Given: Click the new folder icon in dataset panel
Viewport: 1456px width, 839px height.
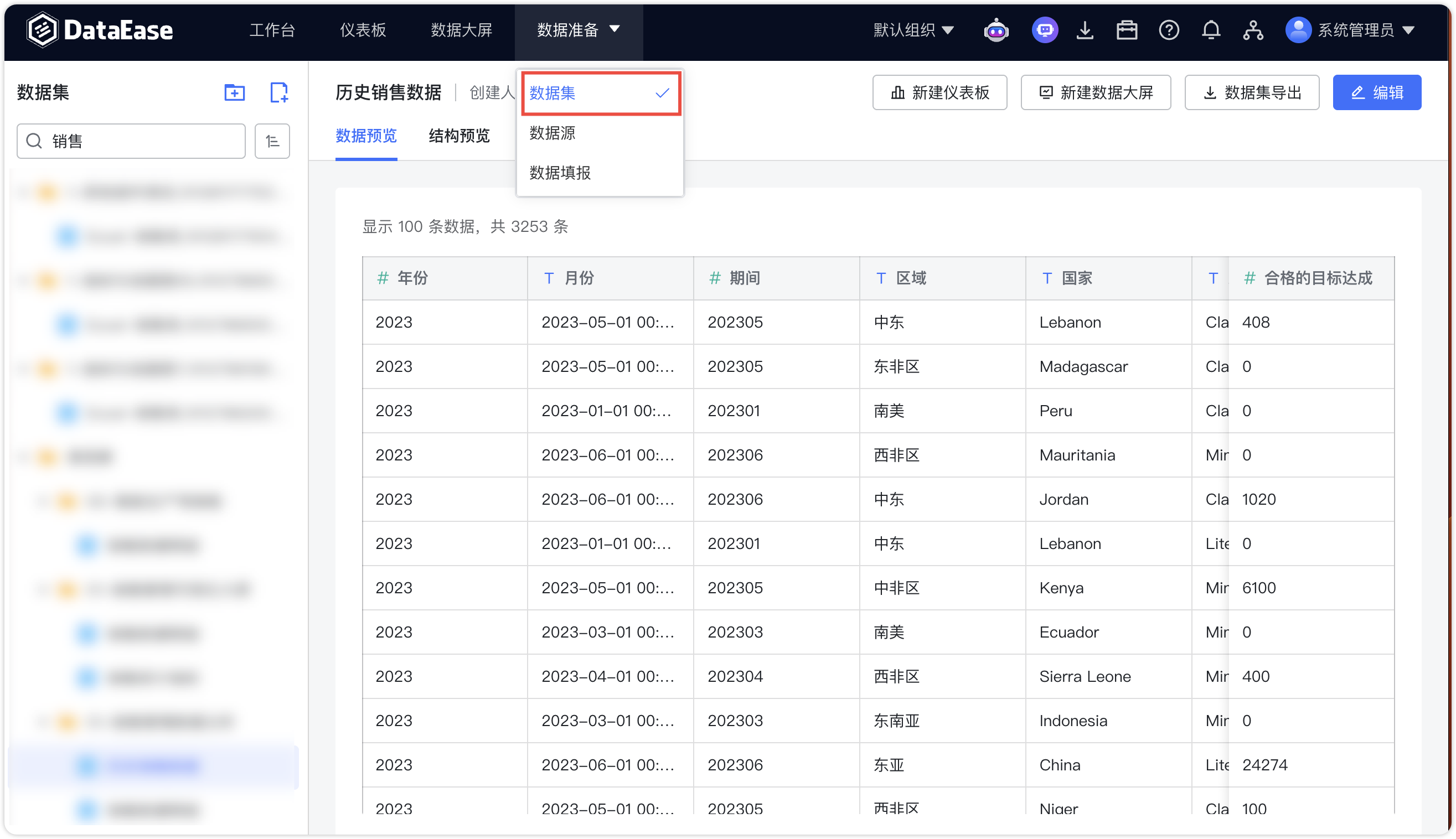Looking at the screenshot, I should (x=234, y=92).
